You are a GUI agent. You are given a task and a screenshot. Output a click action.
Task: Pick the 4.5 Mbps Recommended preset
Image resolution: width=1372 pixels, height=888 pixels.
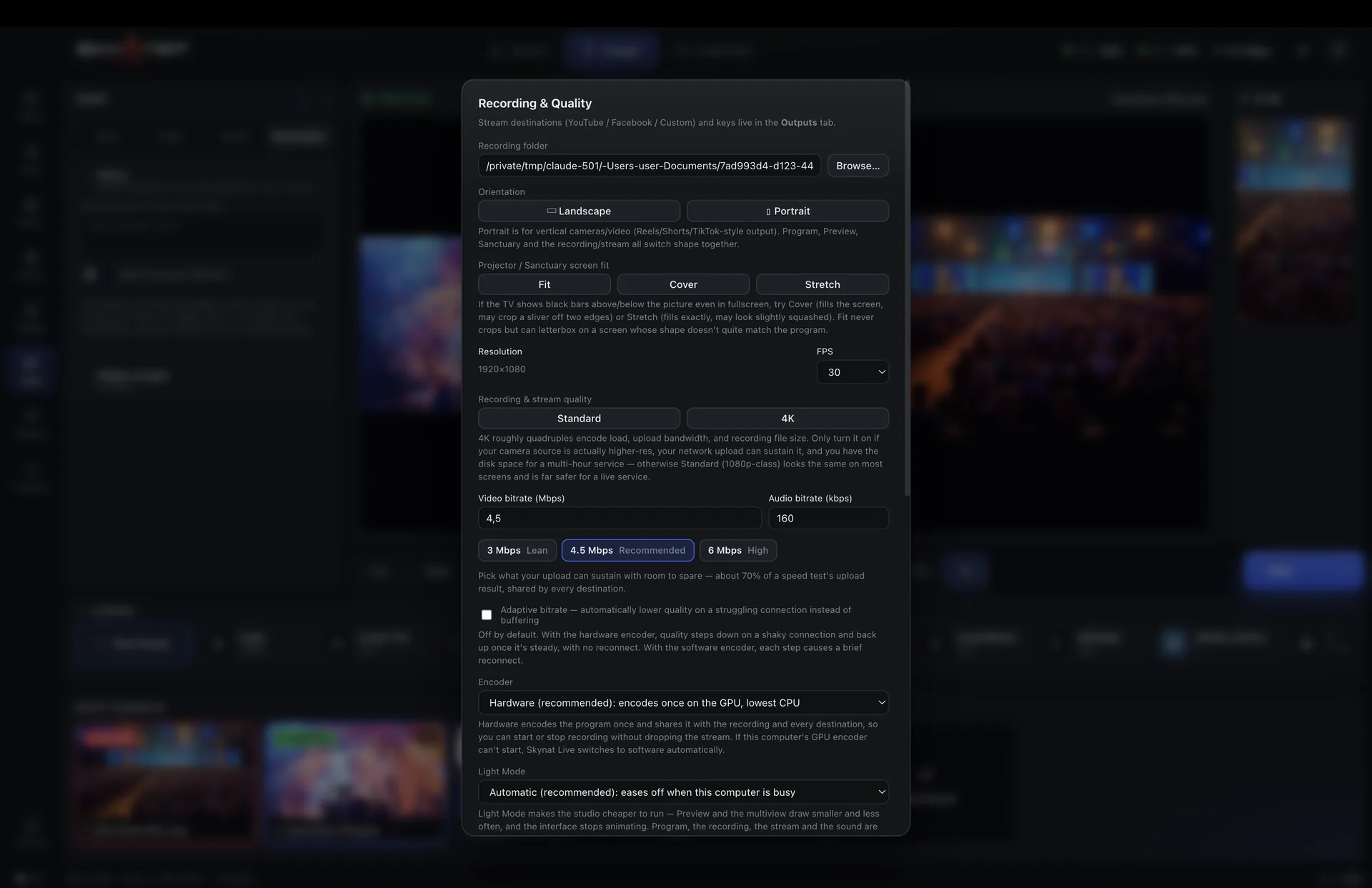click(x=627, y=550)
